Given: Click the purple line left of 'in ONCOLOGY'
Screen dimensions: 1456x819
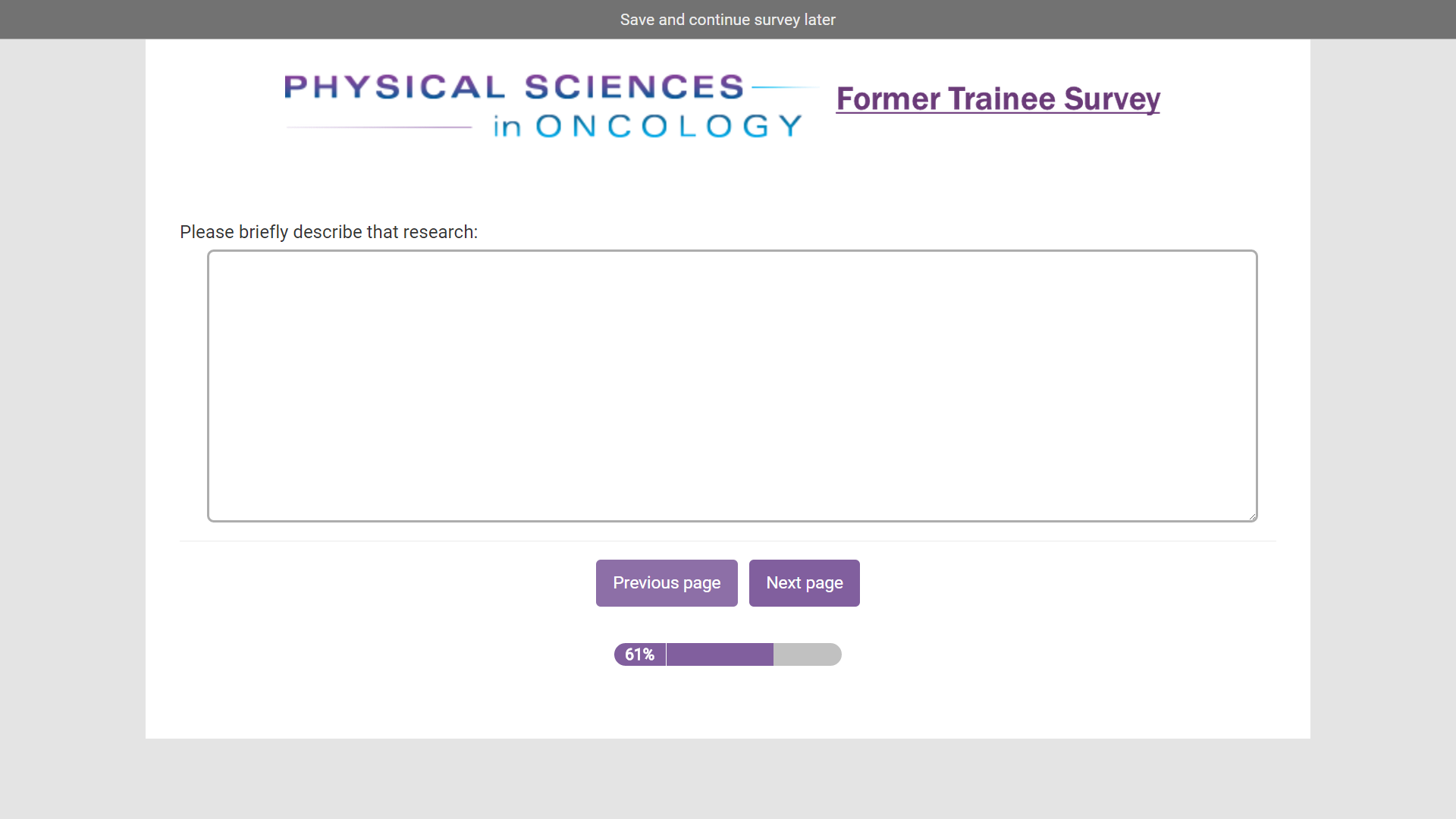Looking at the screenshot, I should [379, 127].
